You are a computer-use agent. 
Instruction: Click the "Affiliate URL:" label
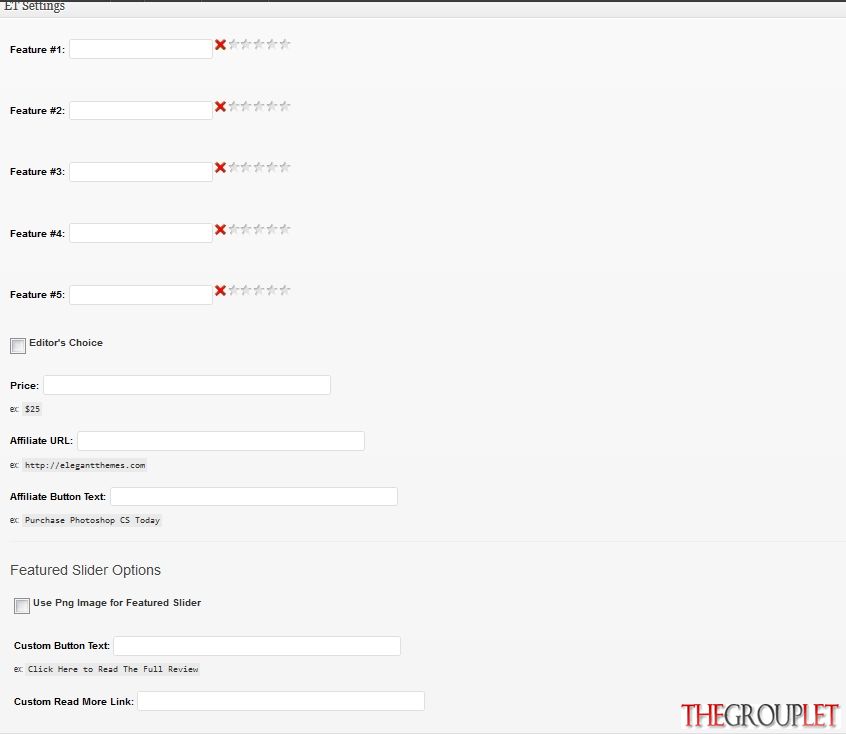tap(41, 441)
